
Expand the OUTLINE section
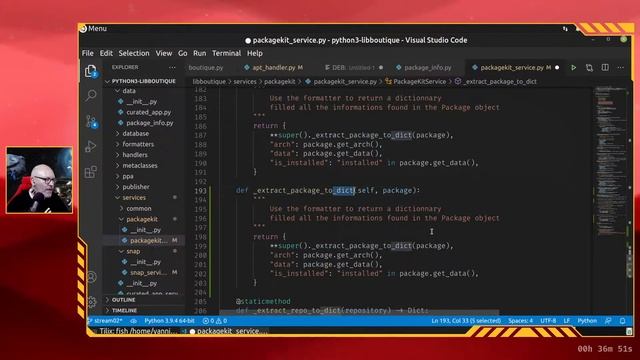[123, 300]
